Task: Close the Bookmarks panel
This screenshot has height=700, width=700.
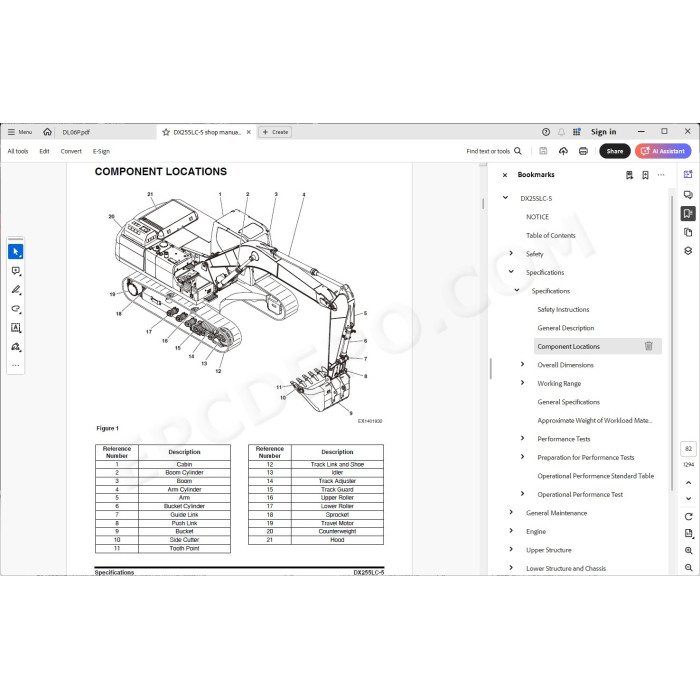Action: 504,175
